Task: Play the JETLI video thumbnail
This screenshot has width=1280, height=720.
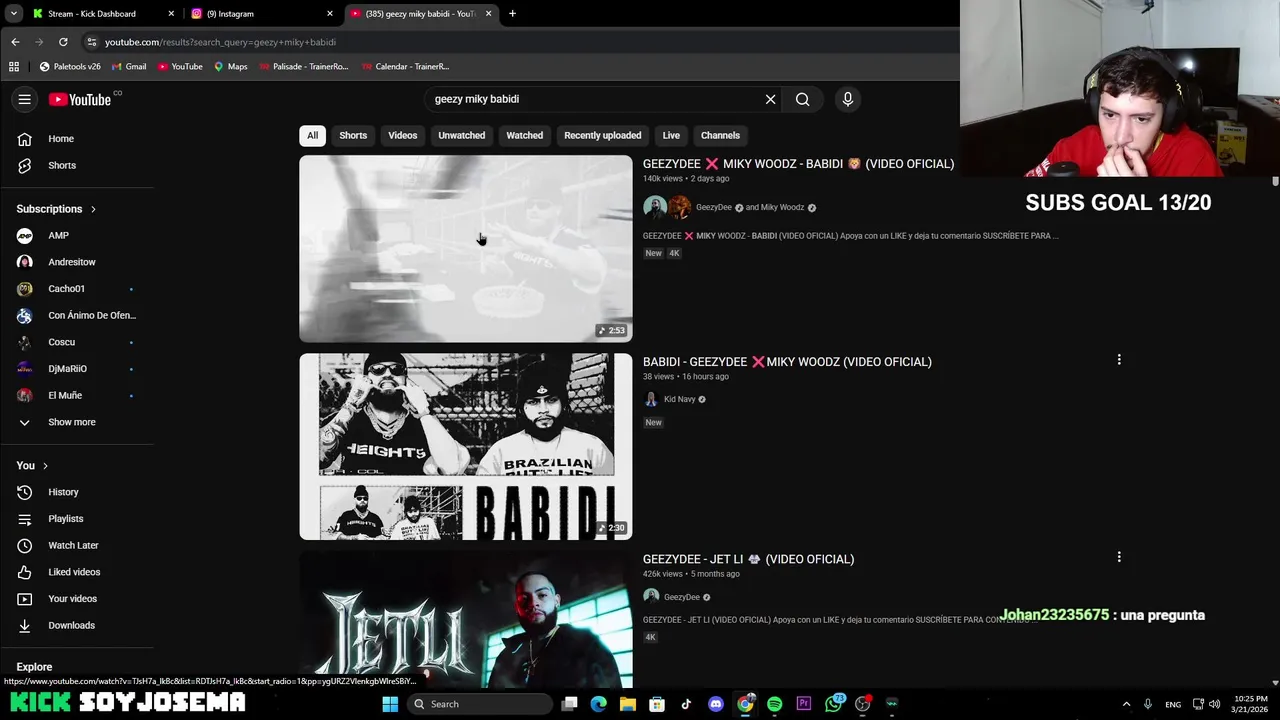Action: point(466,620)
